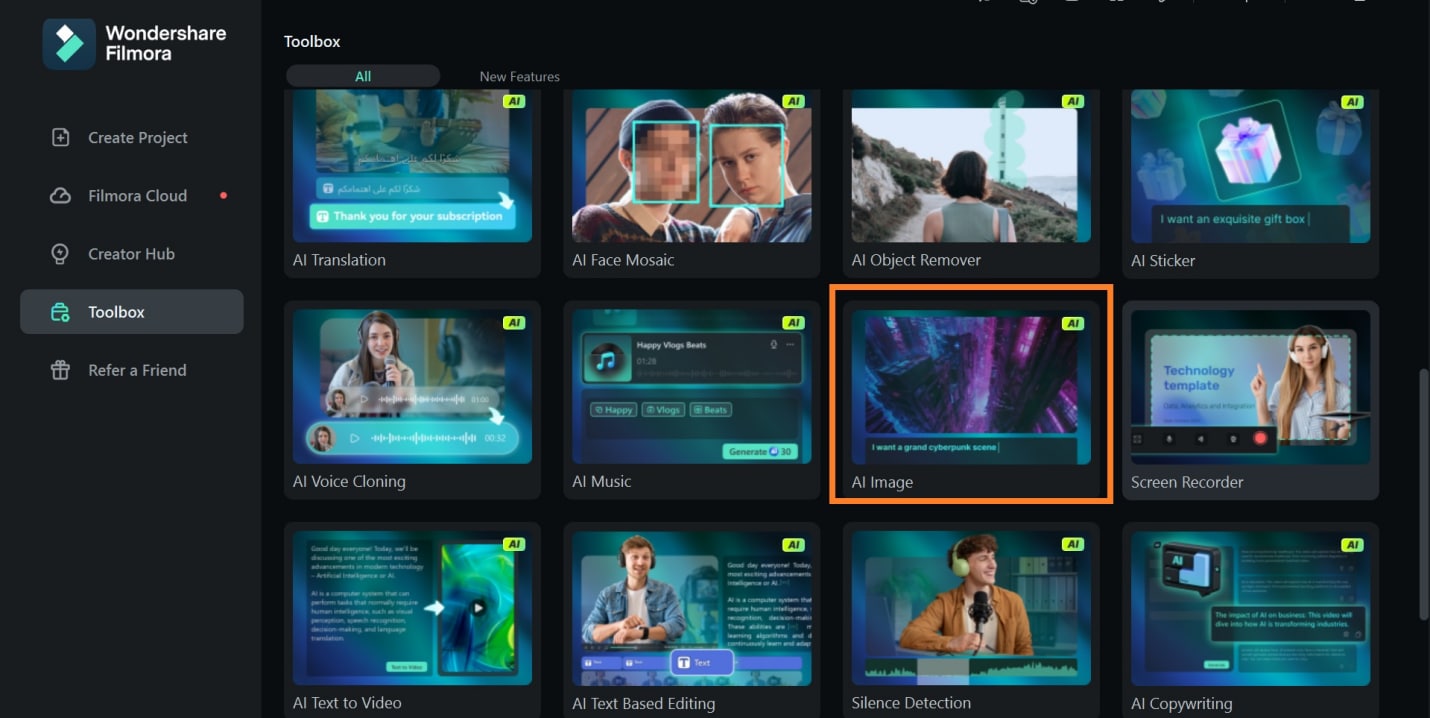The width and height of the screenshot is (1430, 718).
Task: Open the AI Image tool card
Action: pos(971,400)
